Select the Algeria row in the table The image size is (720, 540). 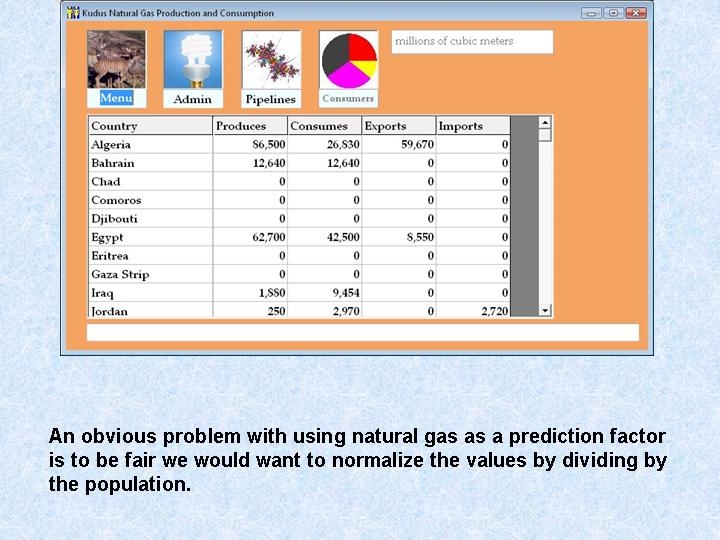pos(150,145)
